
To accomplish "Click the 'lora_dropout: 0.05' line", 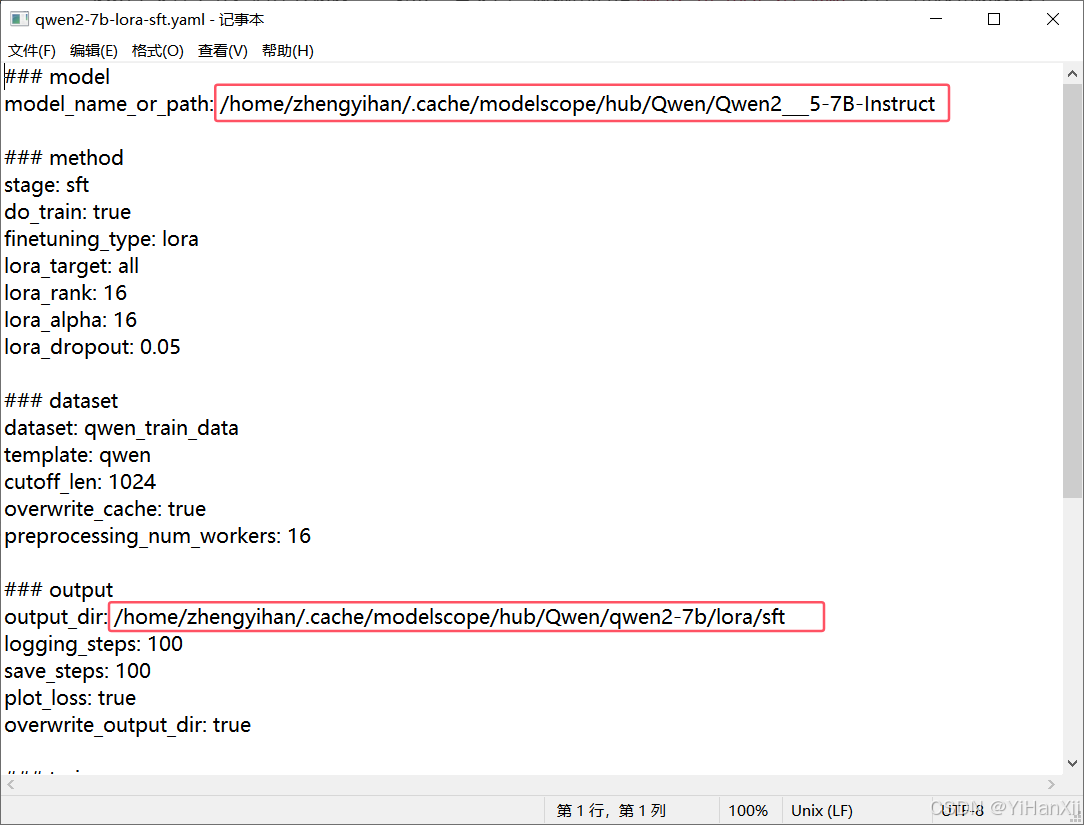I will (92, 346).
